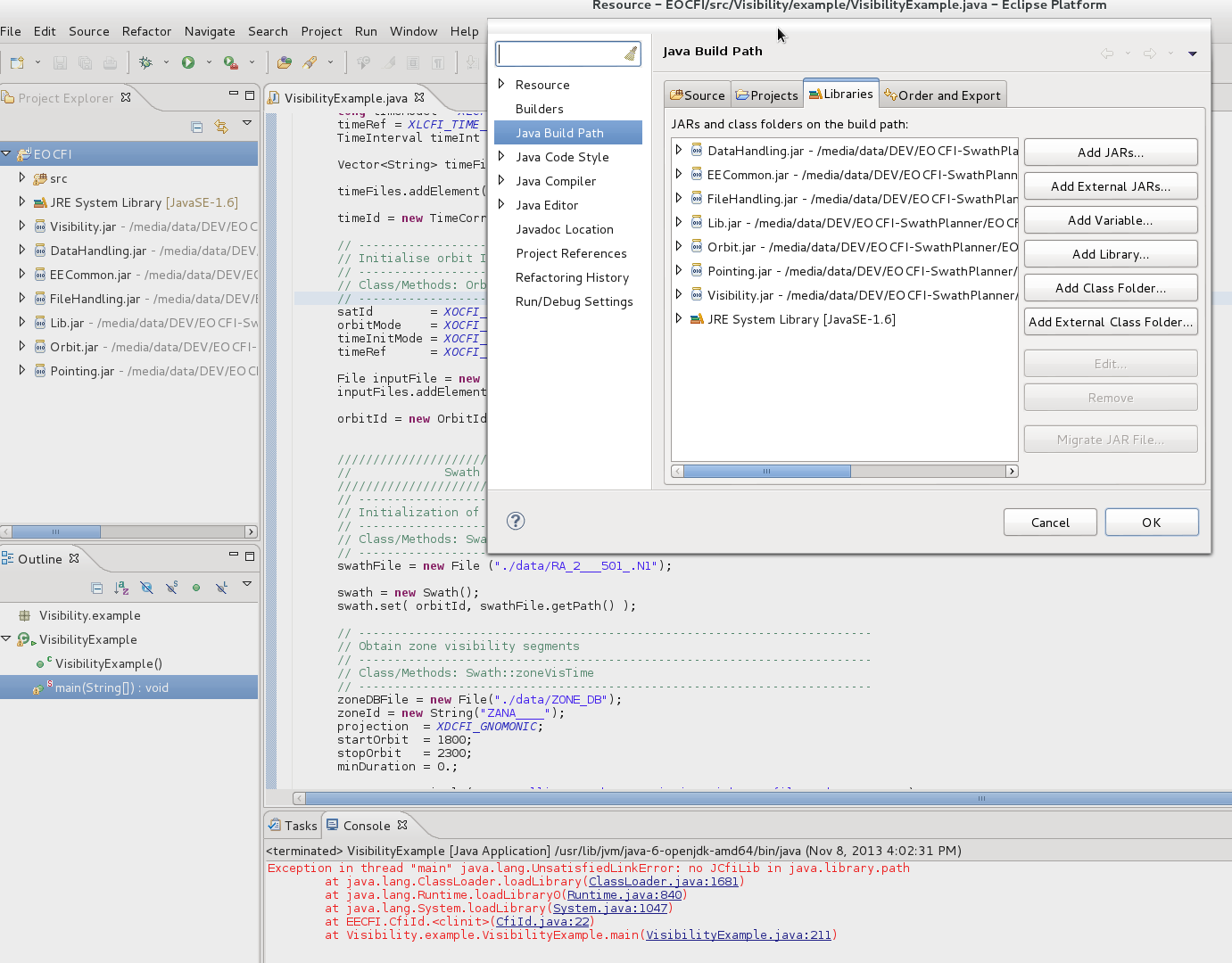Click the Open Type icon in main toolbar
The width and height of the screenshot is (1232, 963).
[285, 62]
